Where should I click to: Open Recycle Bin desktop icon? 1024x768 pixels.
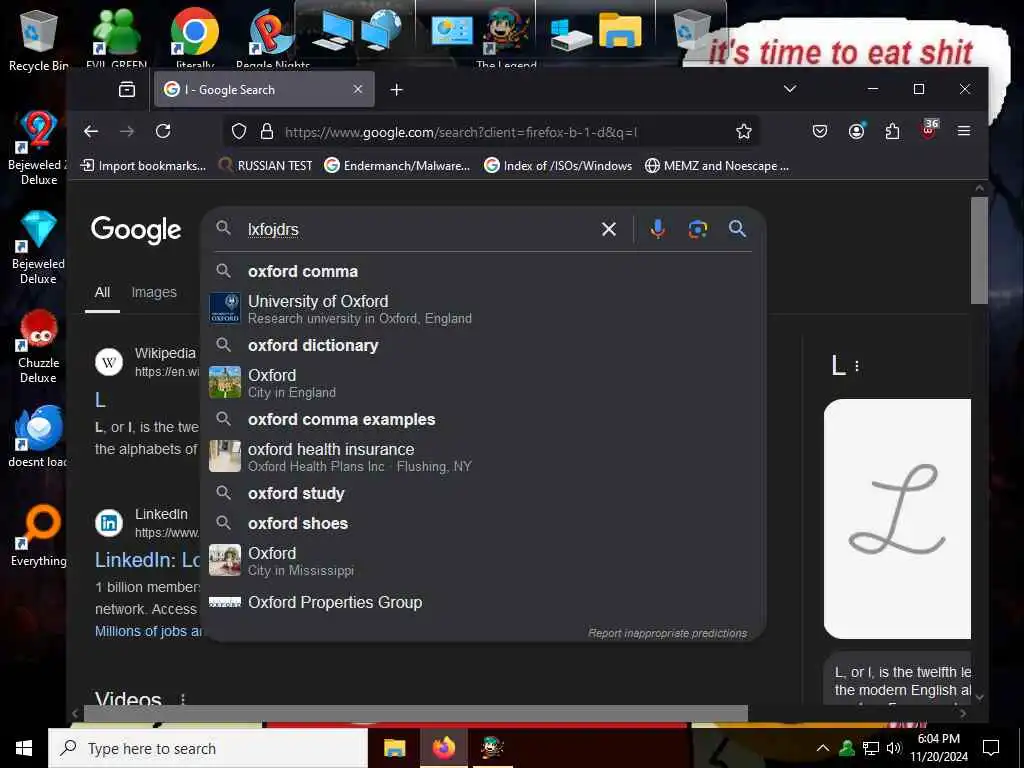point(39,40)
